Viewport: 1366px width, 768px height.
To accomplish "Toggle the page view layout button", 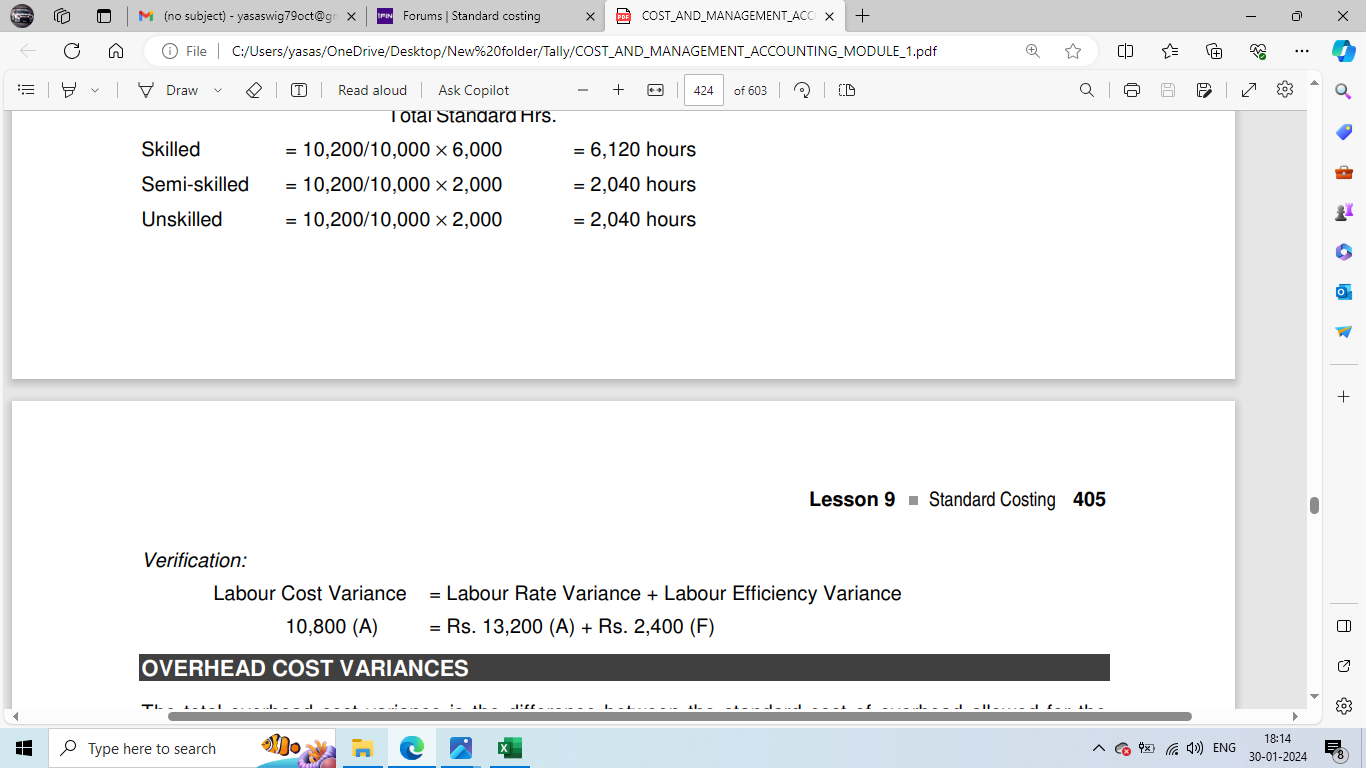I will pyautogui.click(x=847, y=90).
